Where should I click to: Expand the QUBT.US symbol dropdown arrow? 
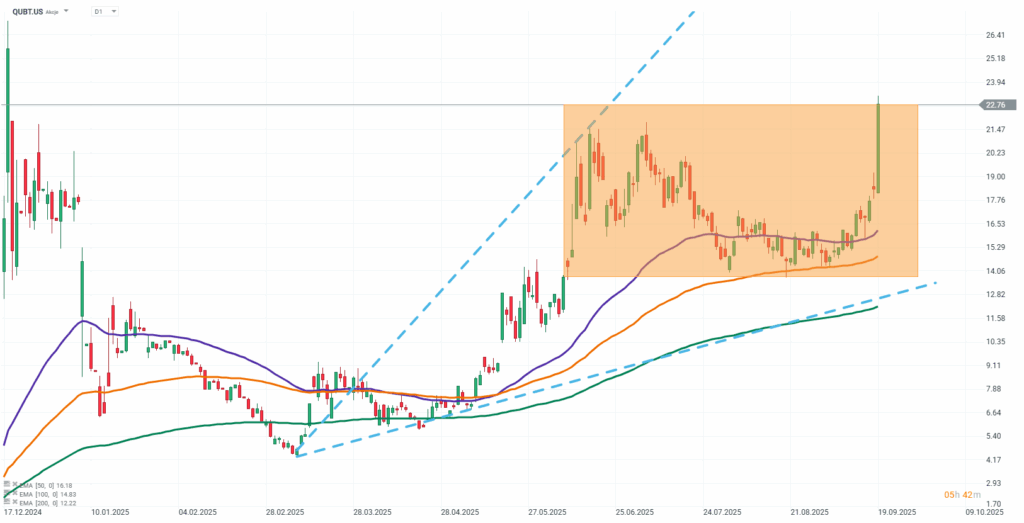(66, 11)
